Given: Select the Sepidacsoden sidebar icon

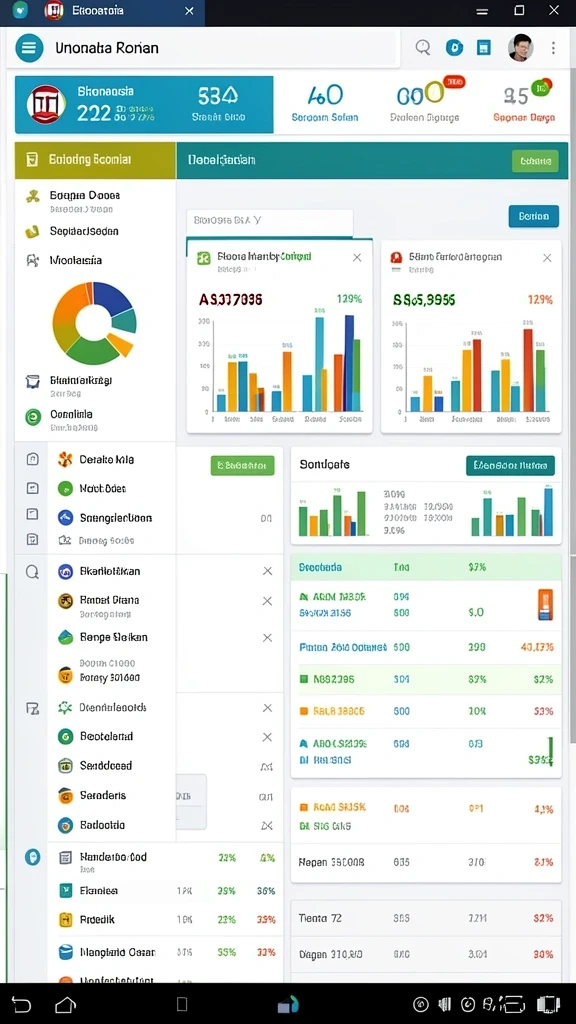Looking at the screenshot, I should (x=31, y=231).
